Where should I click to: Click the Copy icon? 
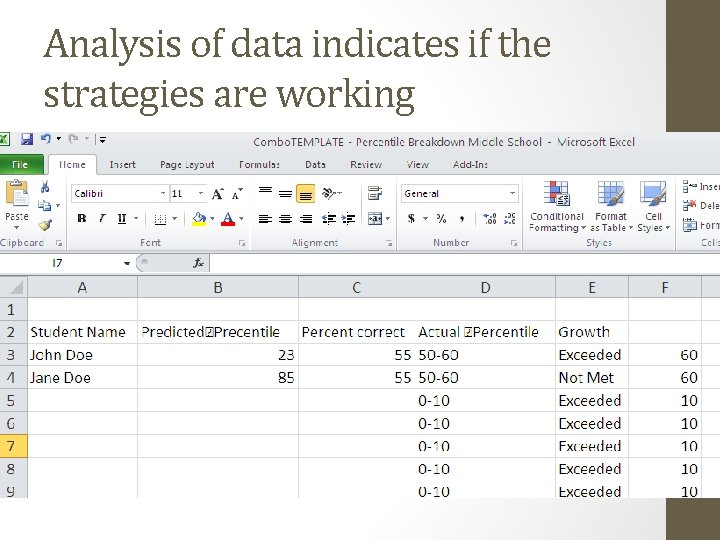pyautogui.click(x=45, y=205)
